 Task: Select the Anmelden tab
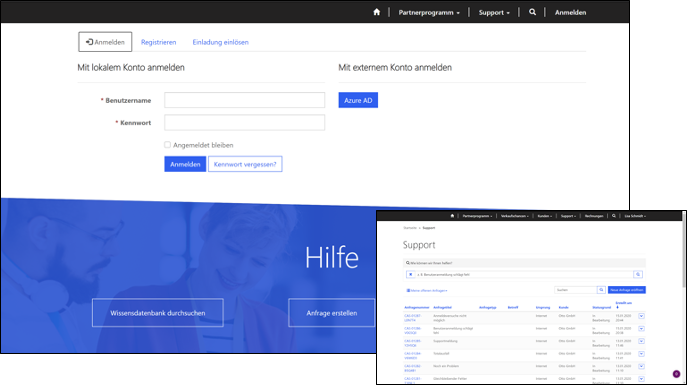pyautogui.click(x=105, y=42)
